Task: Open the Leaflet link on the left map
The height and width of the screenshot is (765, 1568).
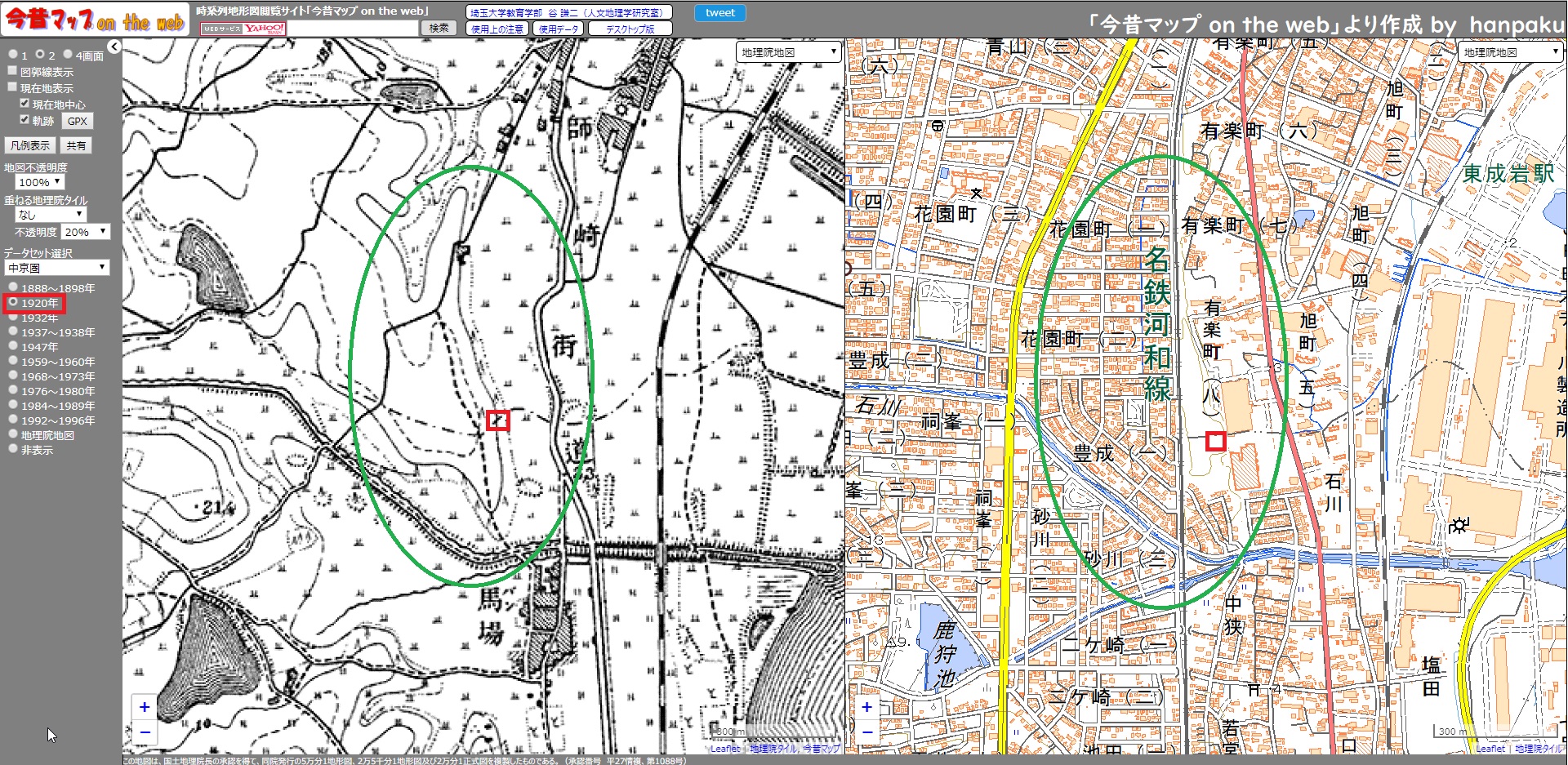Action: (725, 749)
